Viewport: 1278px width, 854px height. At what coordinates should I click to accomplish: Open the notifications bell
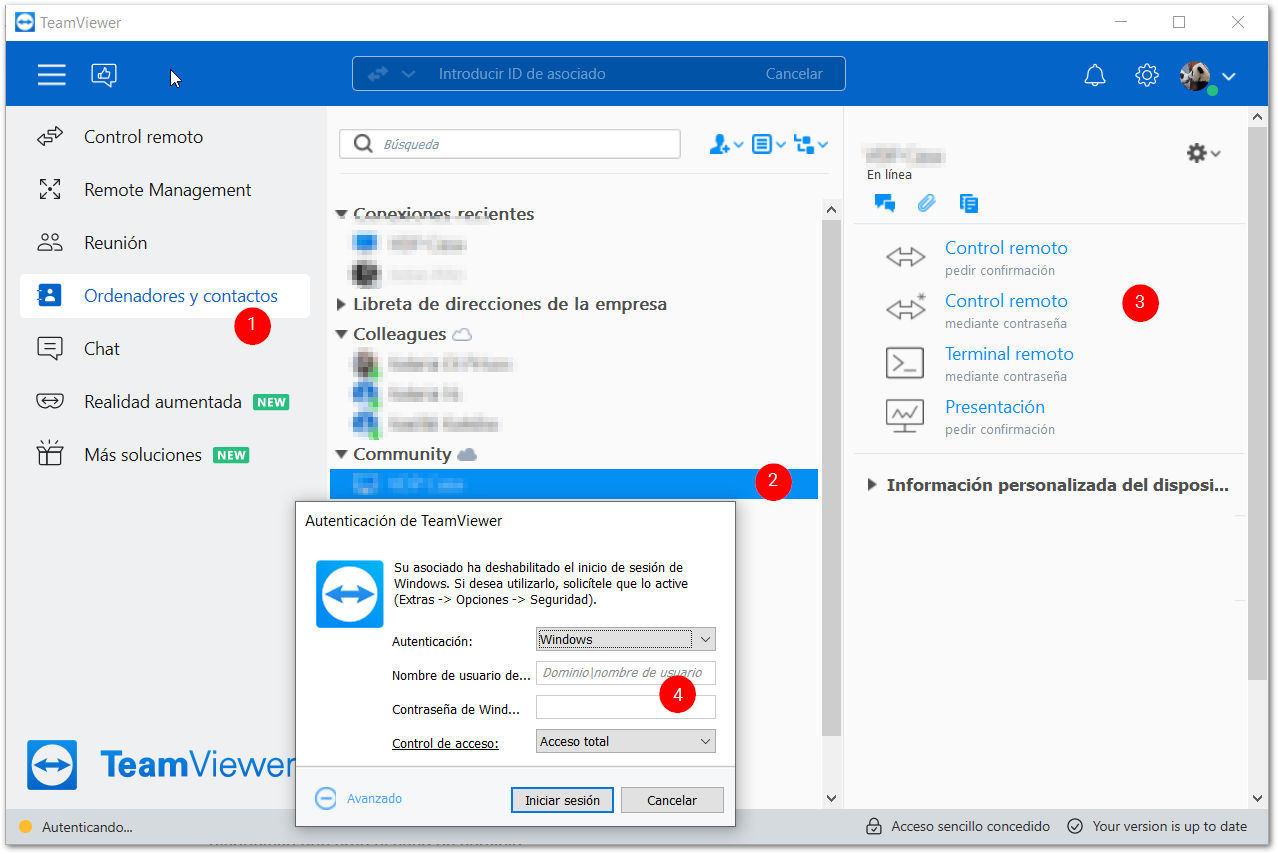coord(1096,75)
